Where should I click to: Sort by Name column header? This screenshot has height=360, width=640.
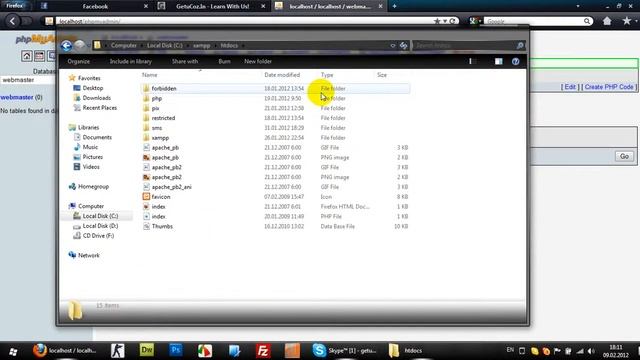149,75
